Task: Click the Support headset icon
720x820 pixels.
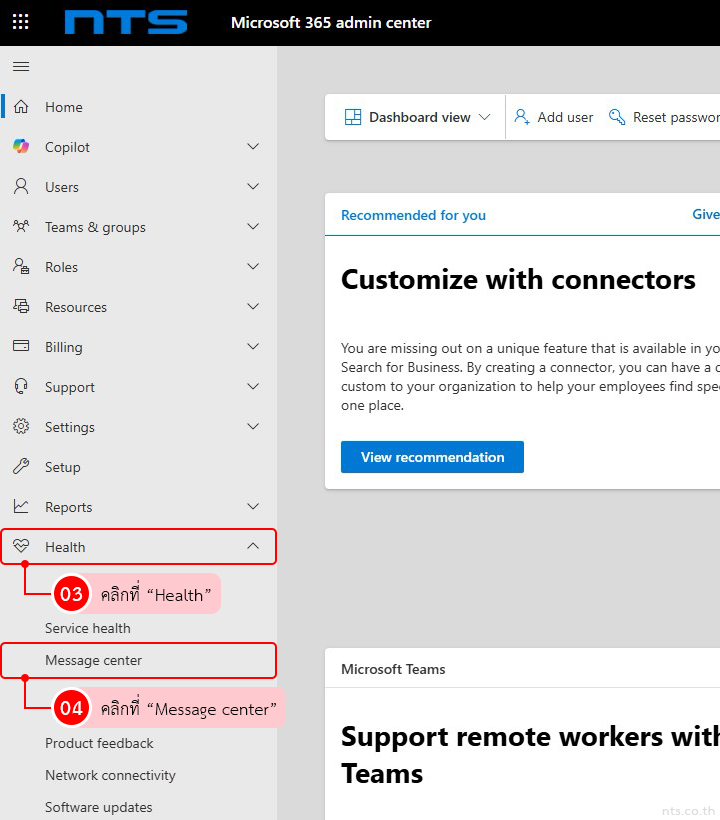Action: (x=21, y=387)
